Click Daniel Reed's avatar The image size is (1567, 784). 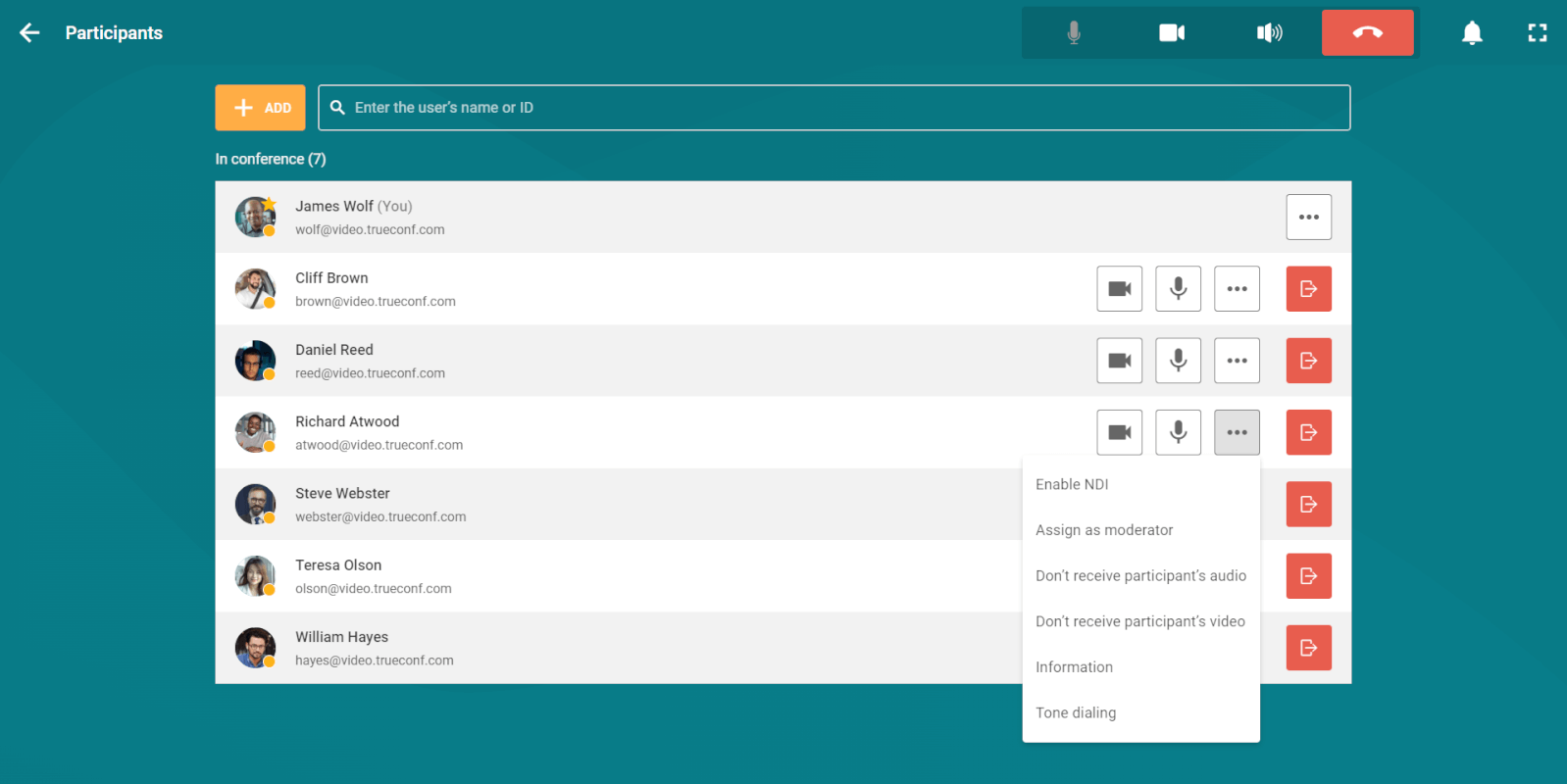coord(255,361)
